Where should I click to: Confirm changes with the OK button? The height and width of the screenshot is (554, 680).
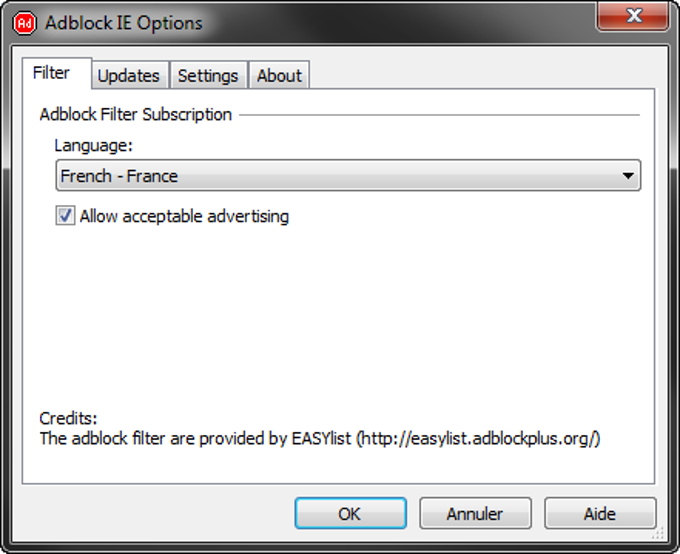tap(350, 513)
